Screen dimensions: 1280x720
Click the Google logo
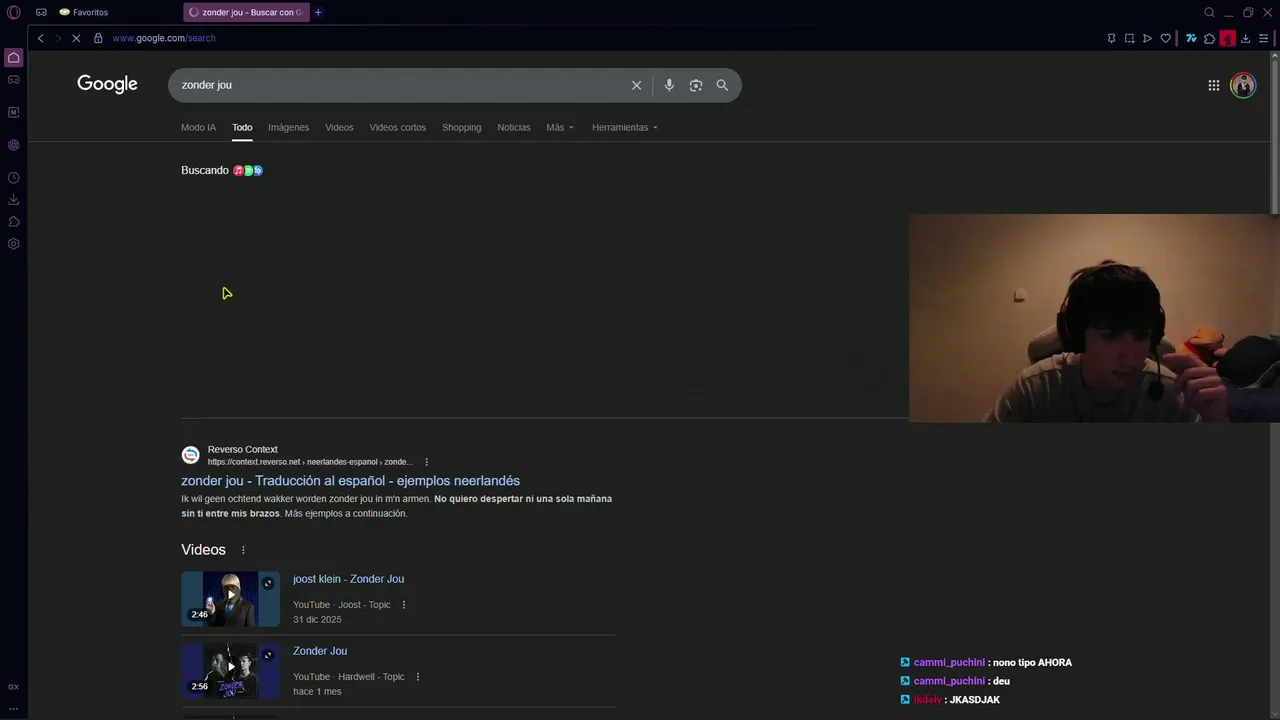pos(107,84)
